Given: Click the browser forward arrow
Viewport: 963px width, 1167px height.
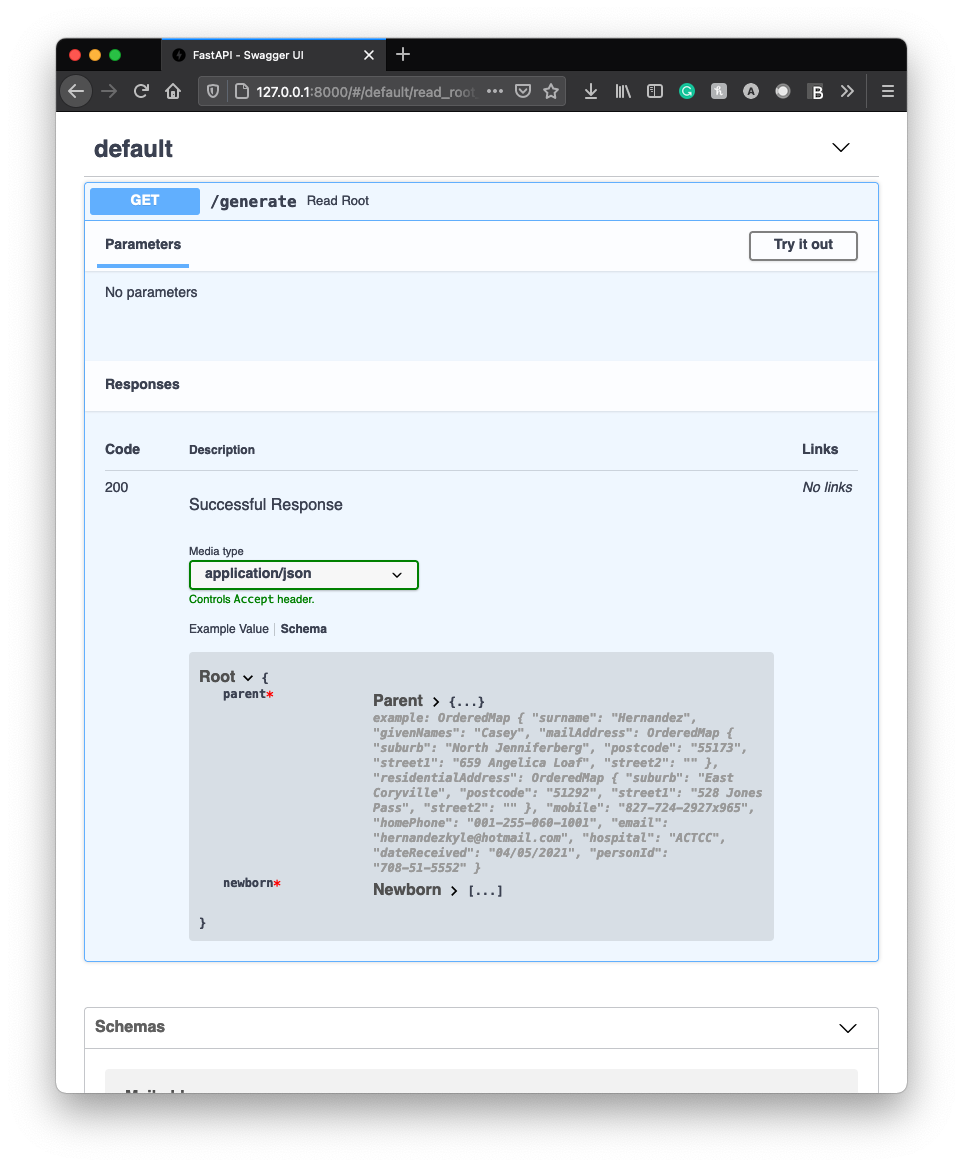Looking at the screenshot, I should 109,92.
